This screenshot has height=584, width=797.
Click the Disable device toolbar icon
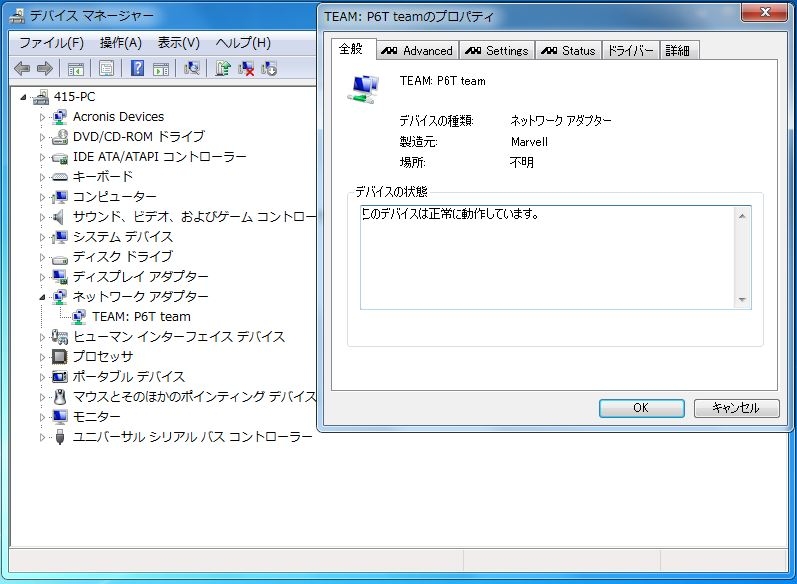click(x=269, y=68)
